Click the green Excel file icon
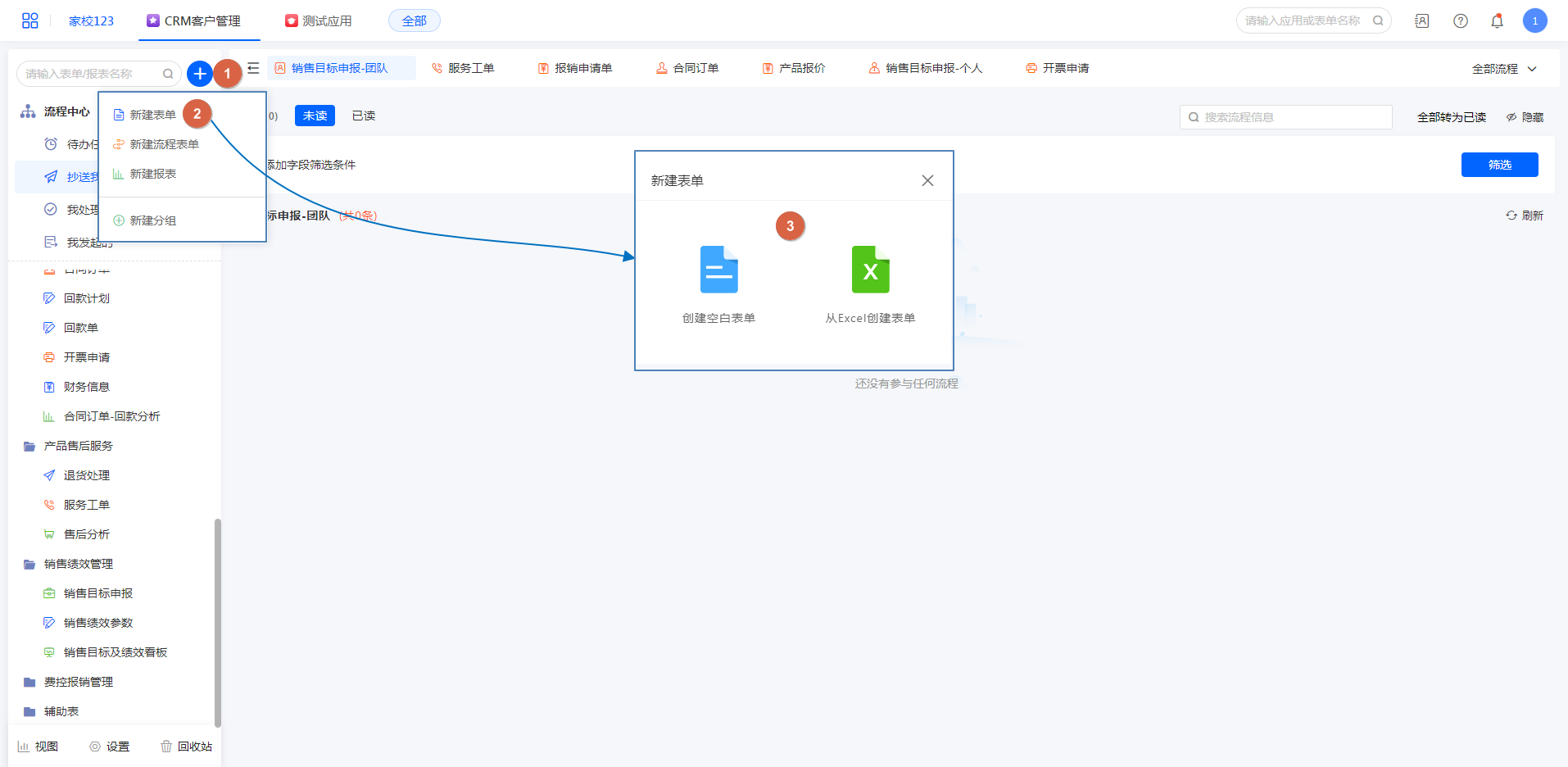 [x=870, y=270]
